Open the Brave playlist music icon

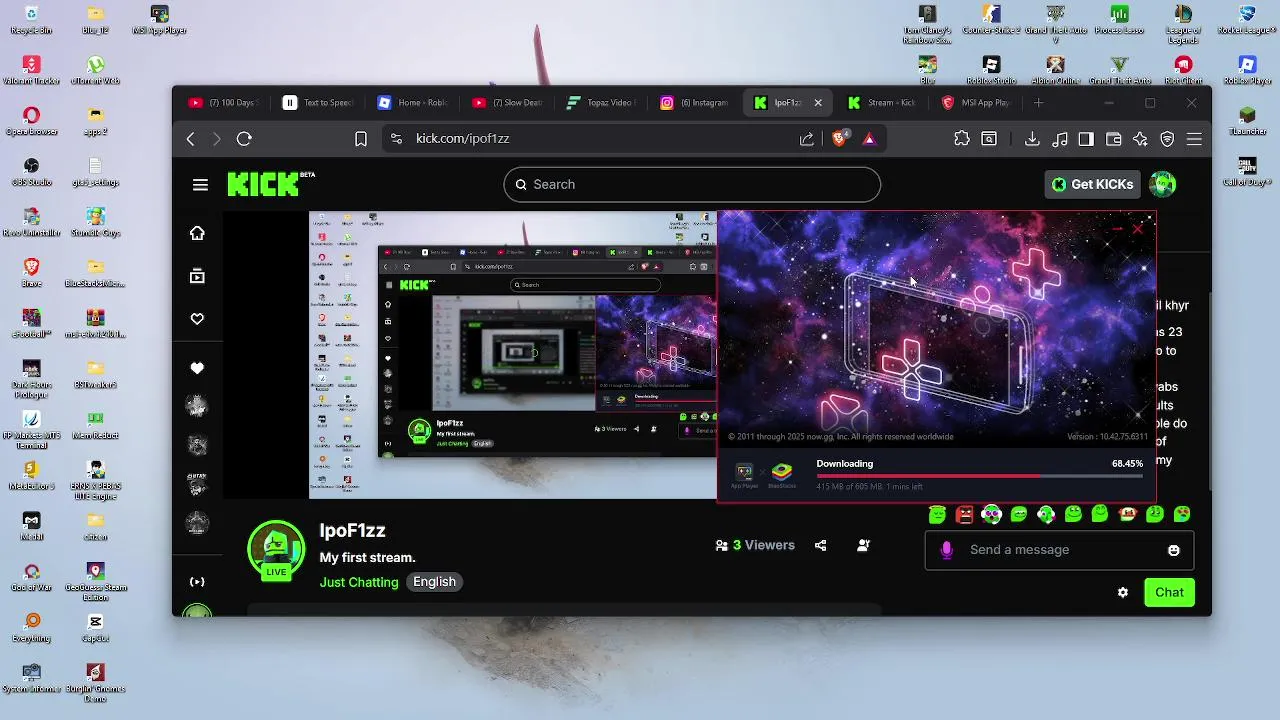(1060, 139)
